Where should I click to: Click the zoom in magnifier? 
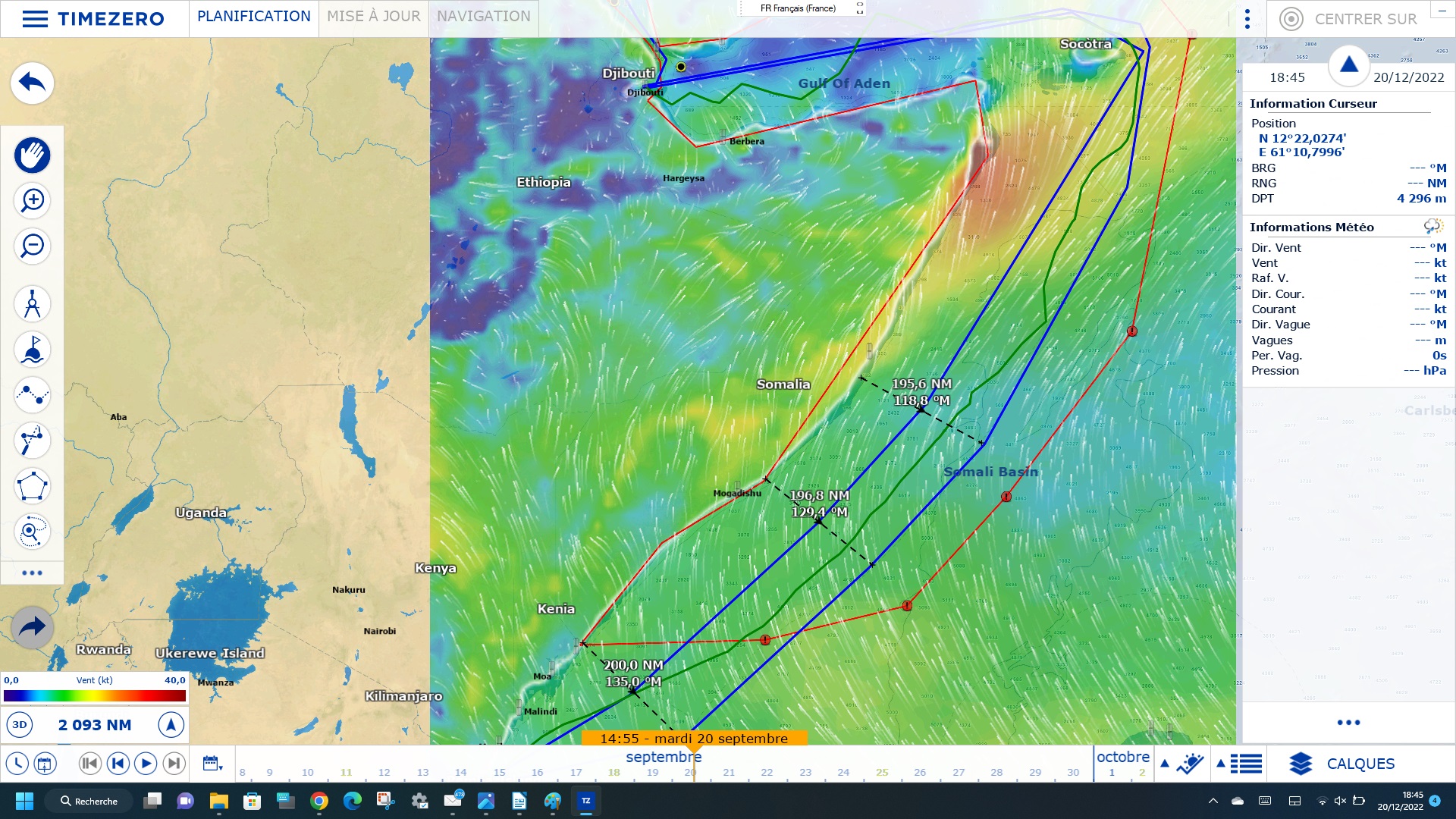(32, 200)
